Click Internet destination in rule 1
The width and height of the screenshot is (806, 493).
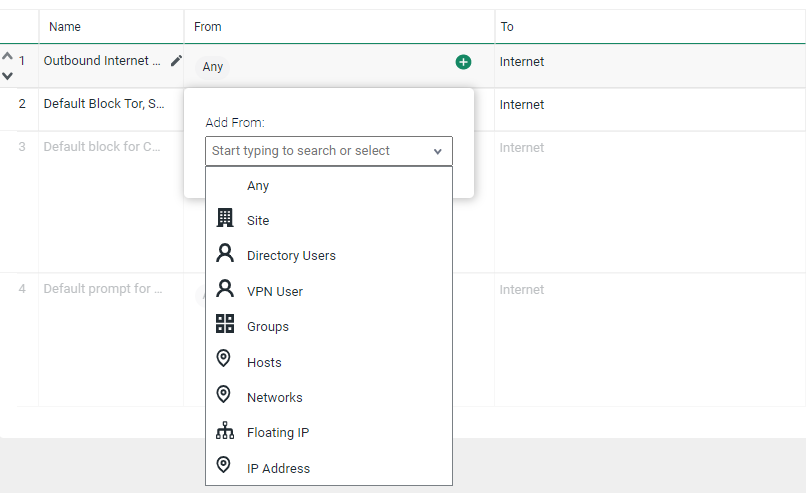[x=522, y=62]
